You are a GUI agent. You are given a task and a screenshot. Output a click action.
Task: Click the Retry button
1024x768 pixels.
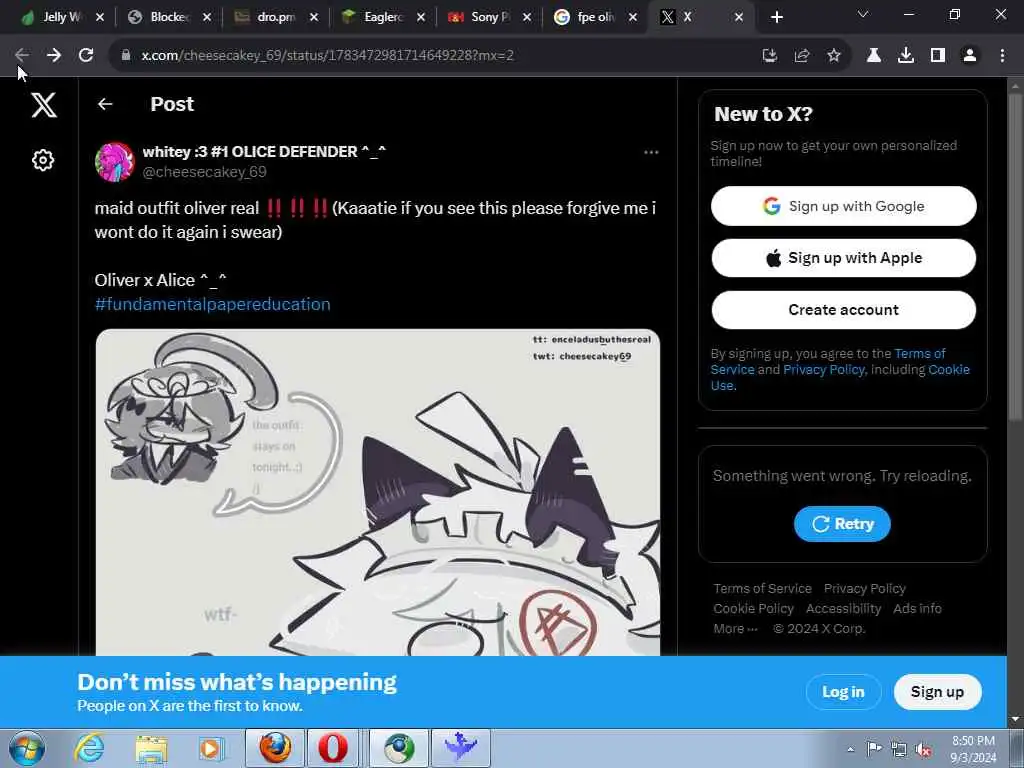(x=842, y=524)
